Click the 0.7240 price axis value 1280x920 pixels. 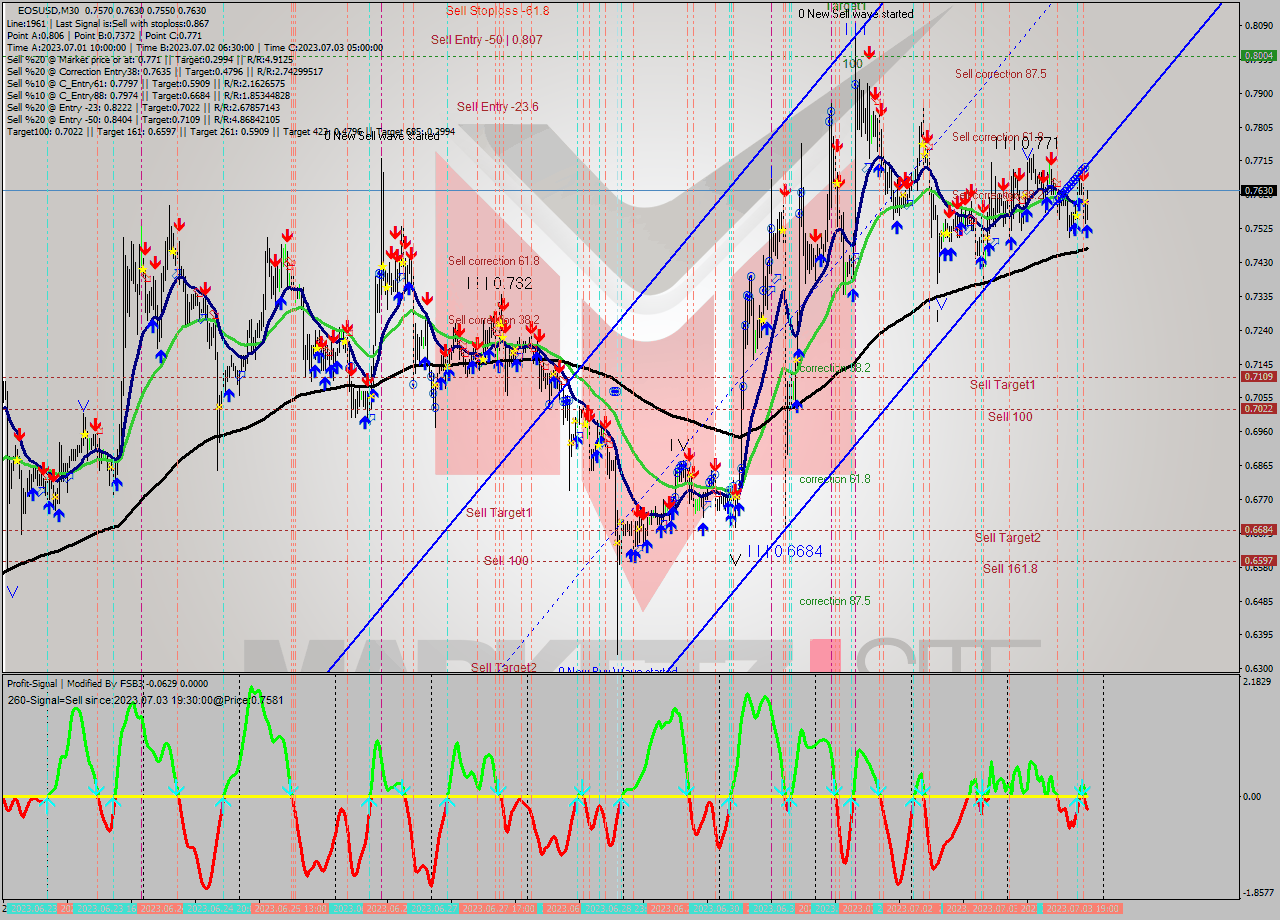tap(1259, 330)
